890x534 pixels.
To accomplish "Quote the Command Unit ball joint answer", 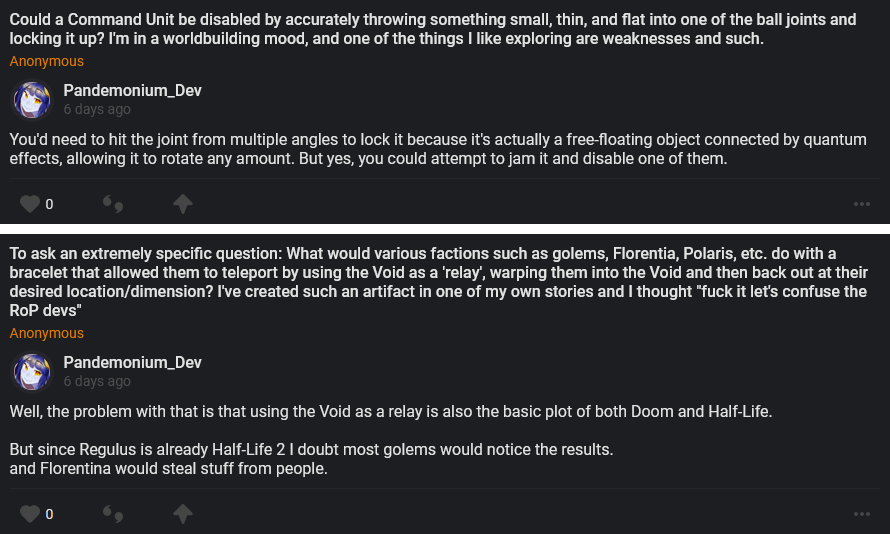I will [113, 204].
